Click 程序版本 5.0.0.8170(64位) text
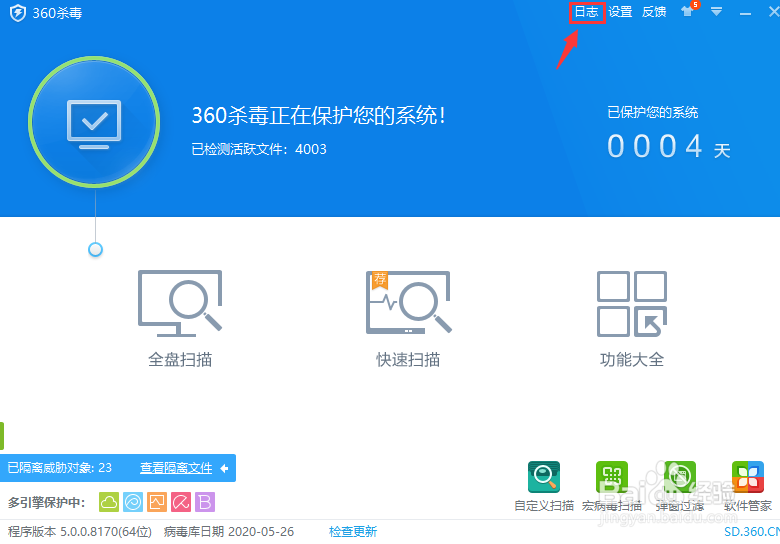 click(80, 532)
